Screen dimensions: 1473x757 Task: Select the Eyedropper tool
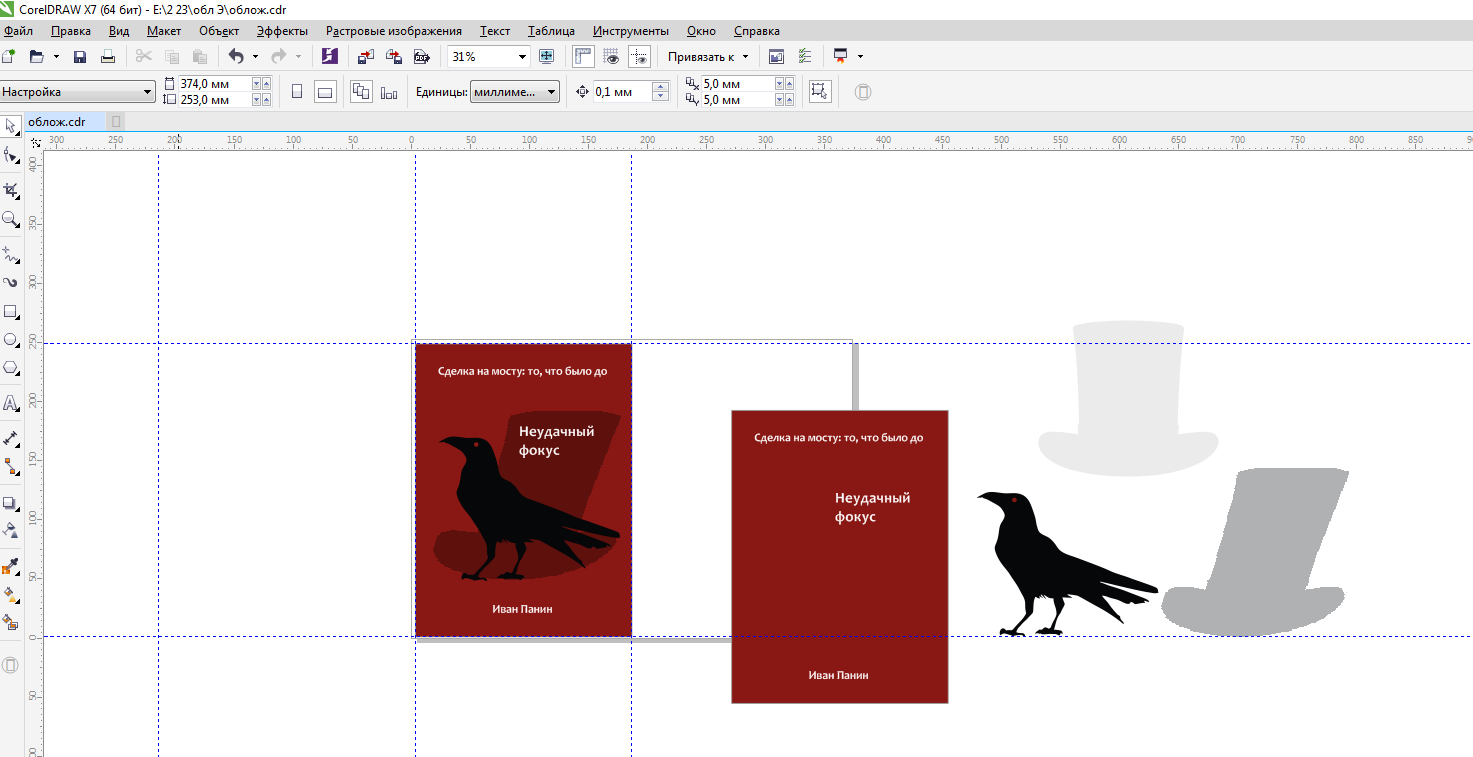click(x=11, y=566)
